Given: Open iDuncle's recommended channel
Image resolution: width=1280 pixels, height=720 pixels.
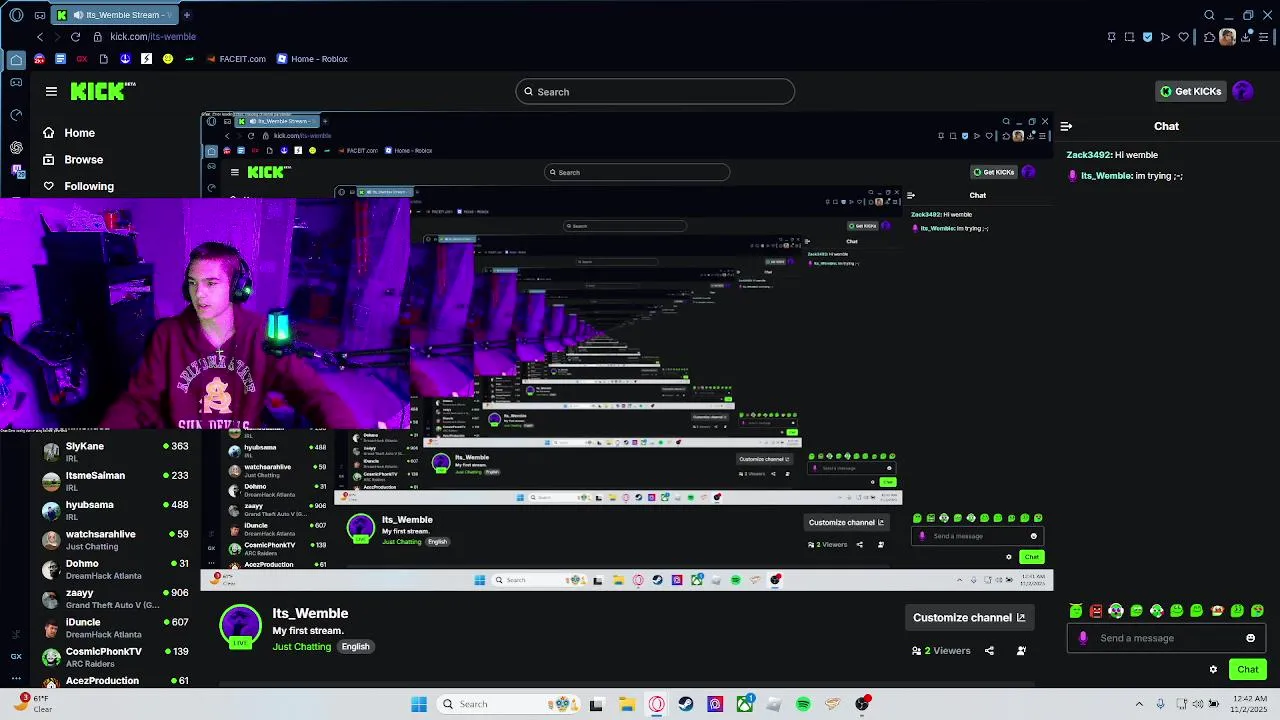Looking at the screenshot, I should (115, 627).
